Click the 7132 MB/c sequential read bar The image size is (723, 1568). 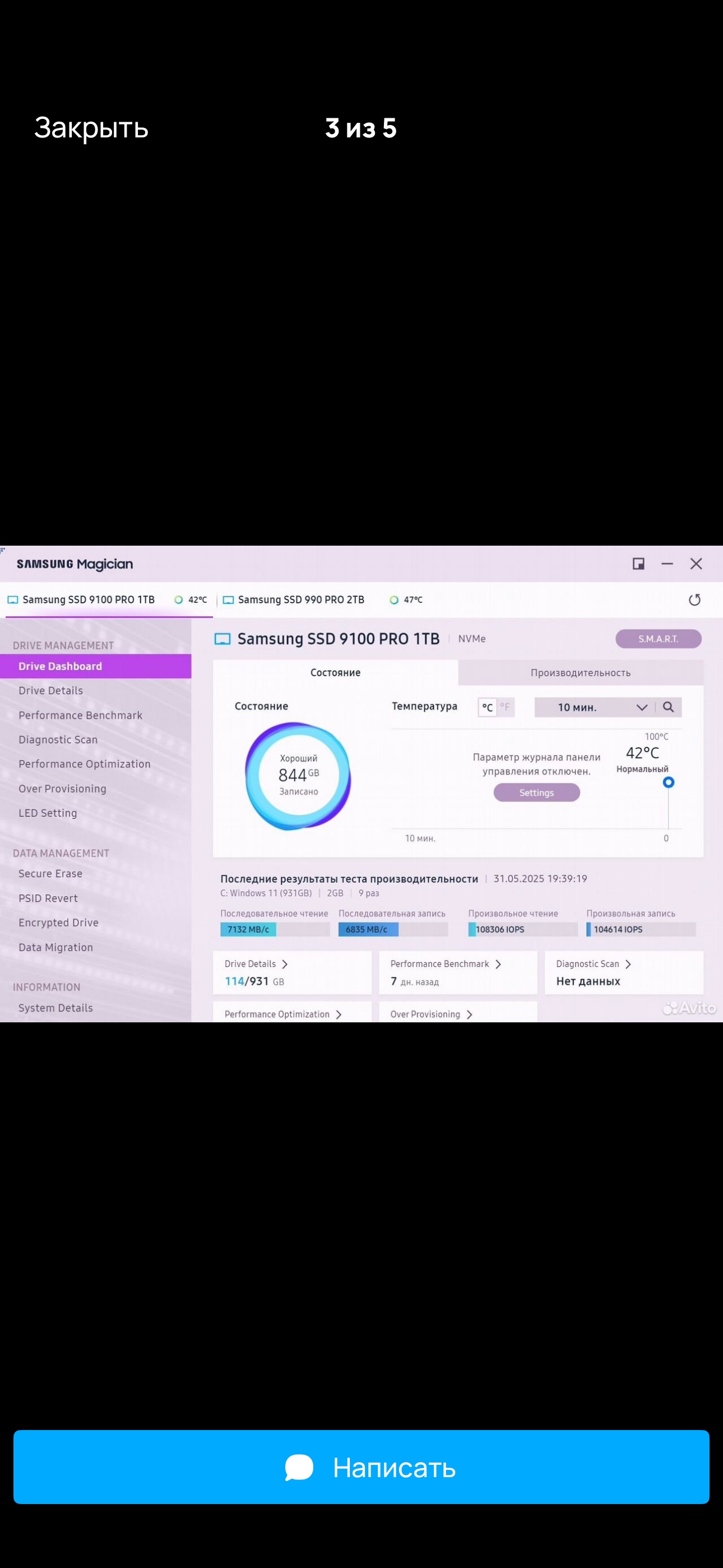[x=275, y=929]
